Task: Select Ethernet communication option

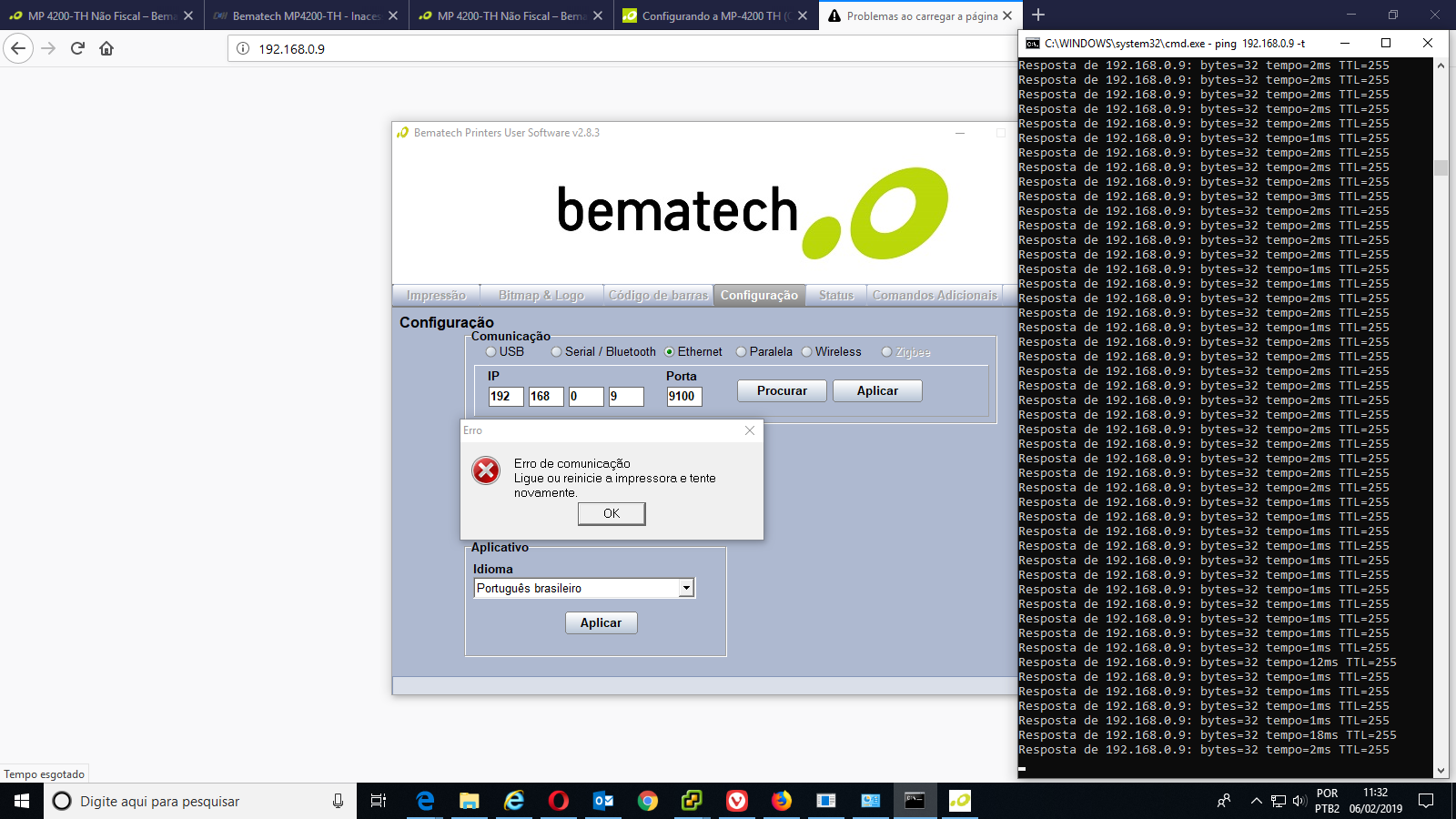Action: pyautogui.click(x=670, y=352)
